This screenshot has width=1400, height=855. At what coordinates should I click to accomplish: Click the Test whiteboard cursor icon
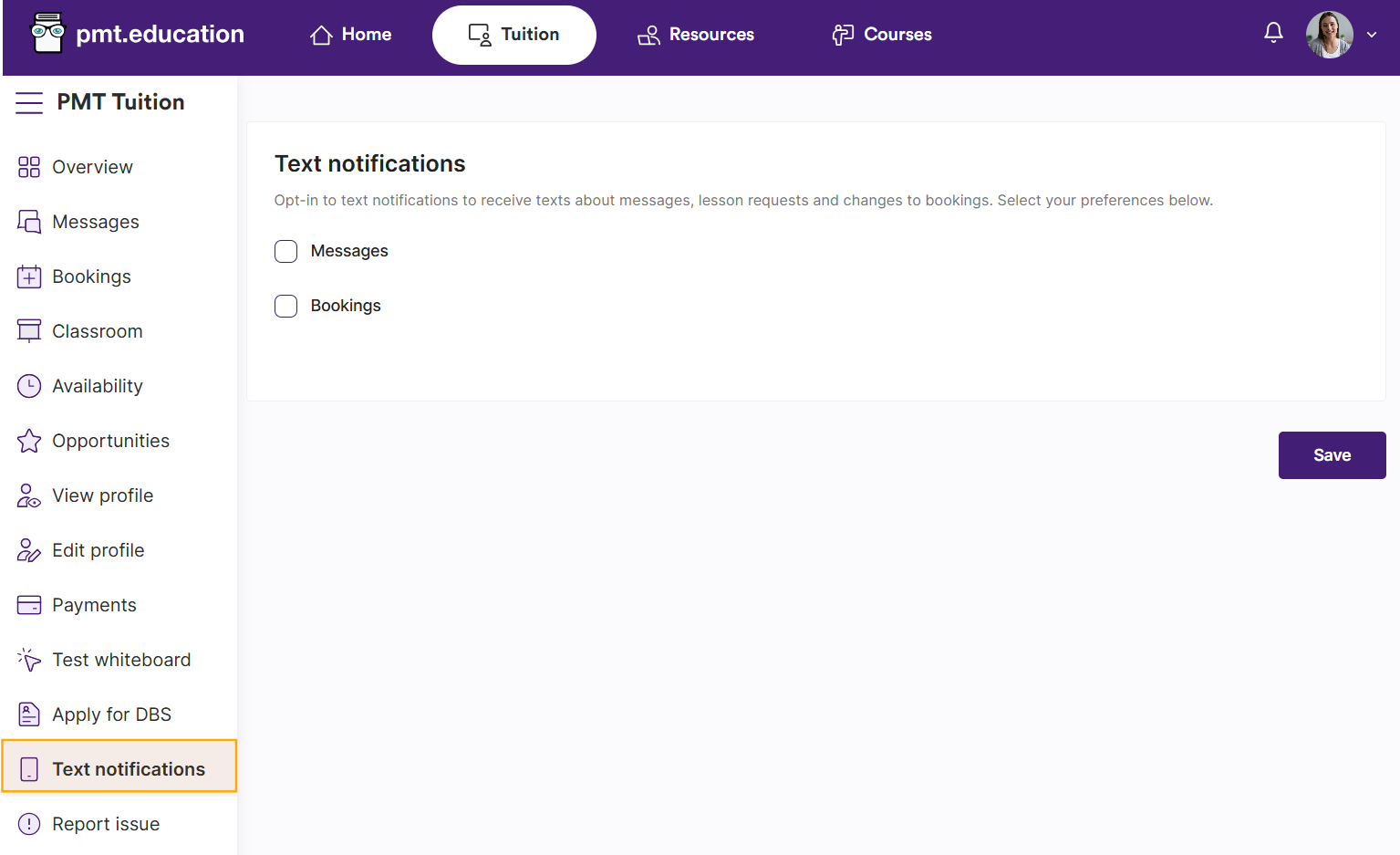pos(29,660)
